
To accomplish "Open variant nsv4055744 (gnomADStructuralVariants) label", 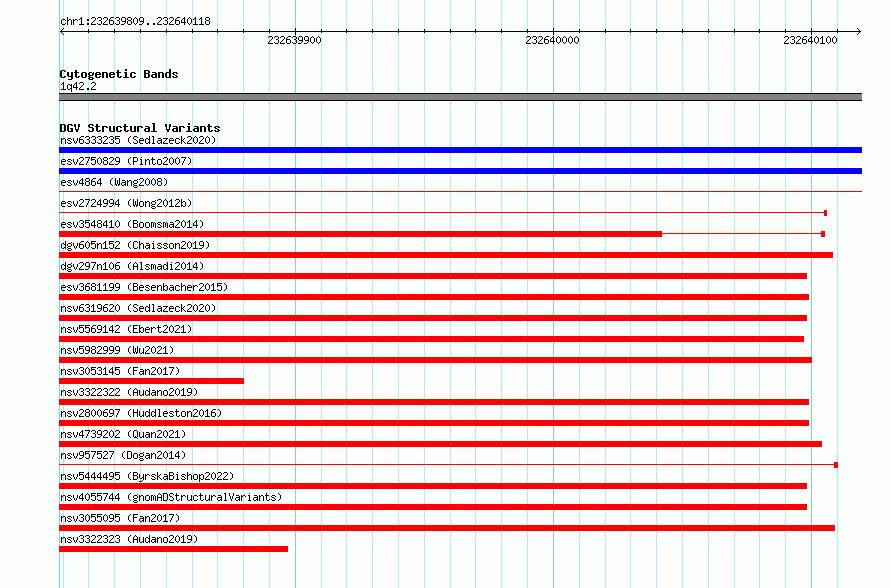I will pyautogui.click(x=171, y=497).
